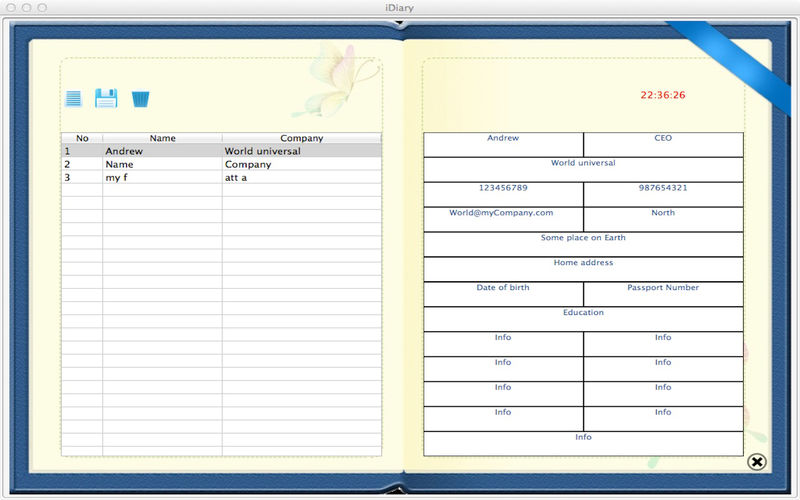Click the World universal company field
This screenshot has height=500, width=800.
583,170
